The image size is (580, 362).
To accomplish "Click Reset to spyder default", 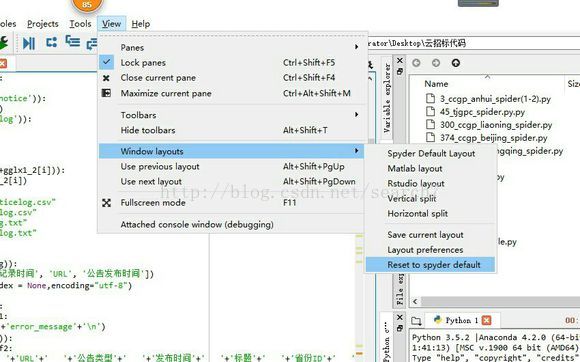I will tap(431, 265).
